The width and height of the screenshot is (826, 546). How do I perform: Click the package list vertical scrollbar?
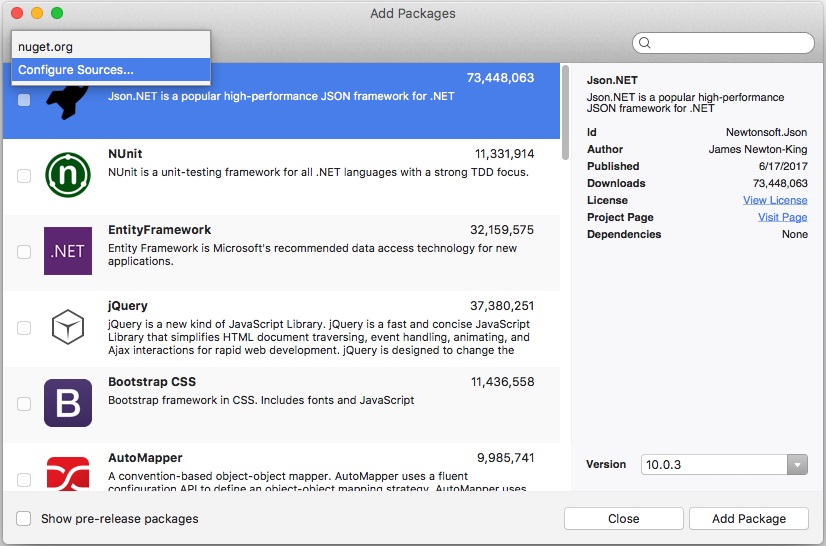coord(565,112)
